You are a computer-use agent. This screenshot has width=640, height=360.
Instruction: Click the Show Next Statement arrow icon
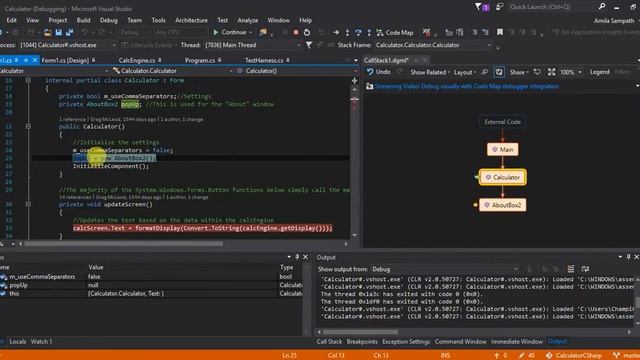point(336,33)
